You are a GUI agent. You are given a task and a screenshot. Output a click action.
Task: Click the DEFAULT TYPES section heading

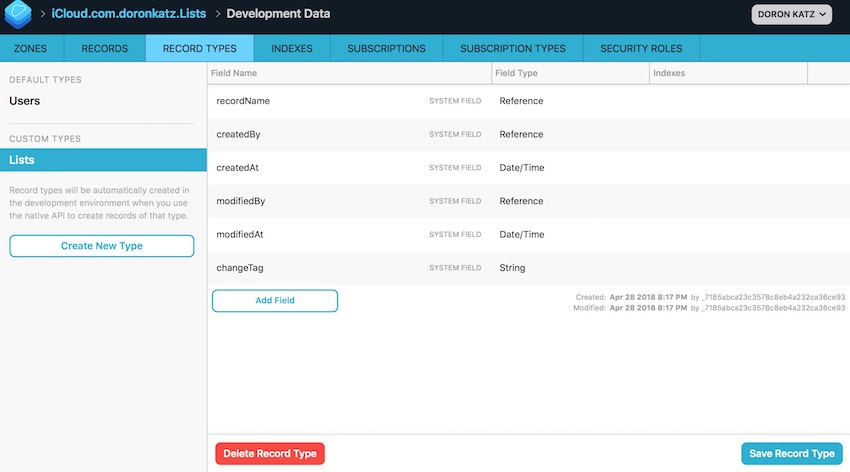click(45, 80)
